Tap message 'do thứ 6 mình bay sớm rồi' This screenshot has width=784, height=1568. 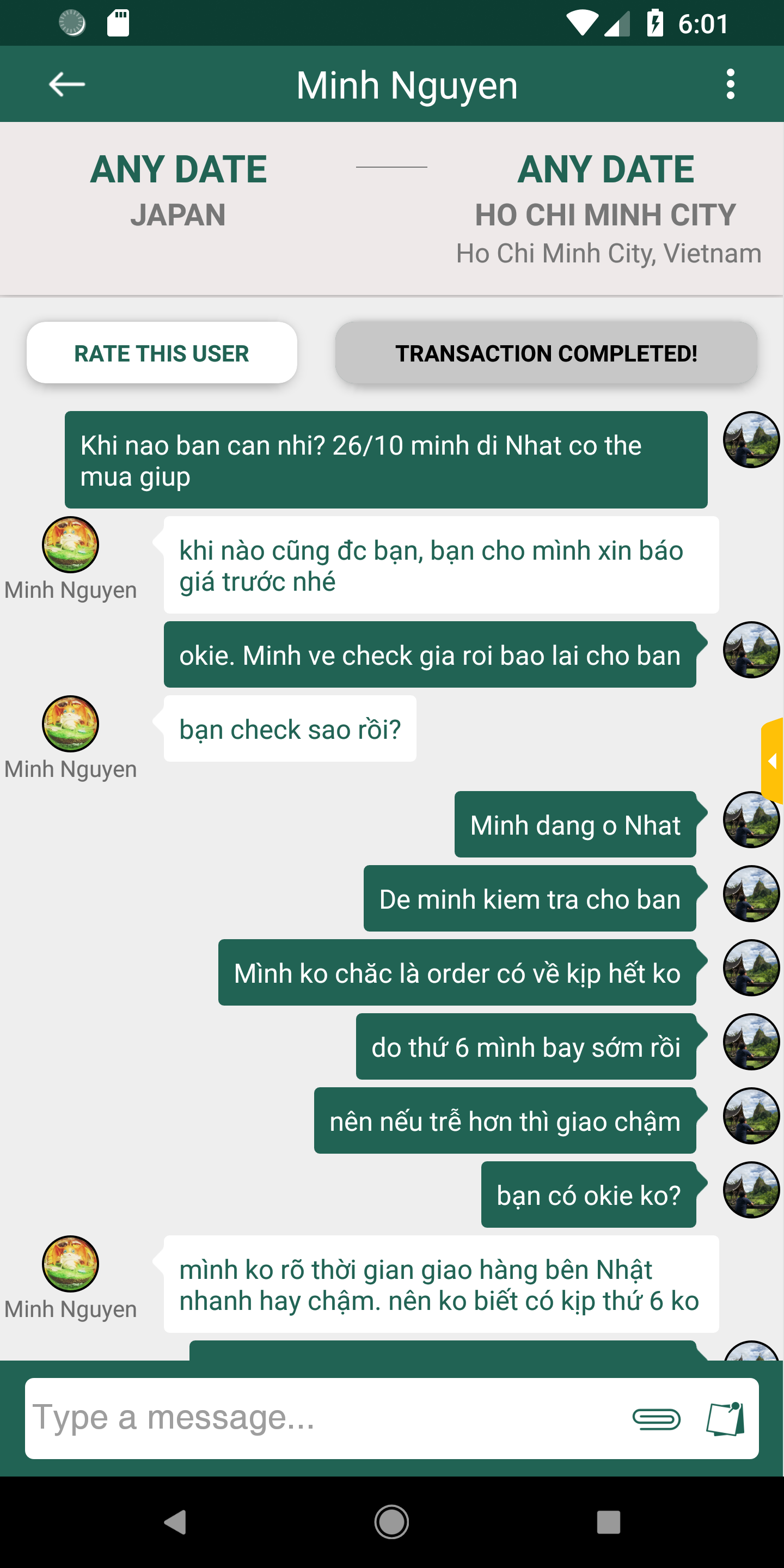(x=526, y=1047)
